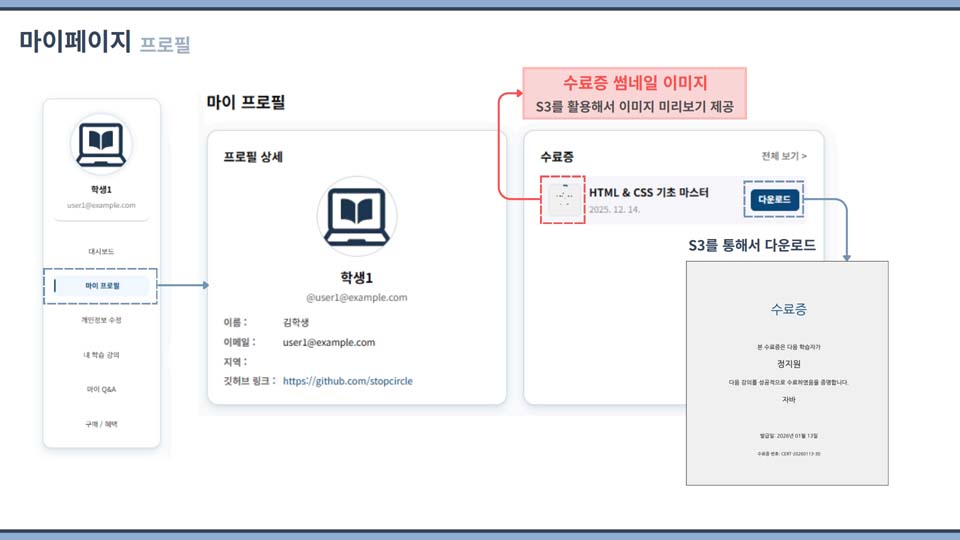The width and height of the screenshot is (960, 540).
Task: Click the large avatar in 프로필 상세 card
Action: pyautogui.click(x=357, y=215)
